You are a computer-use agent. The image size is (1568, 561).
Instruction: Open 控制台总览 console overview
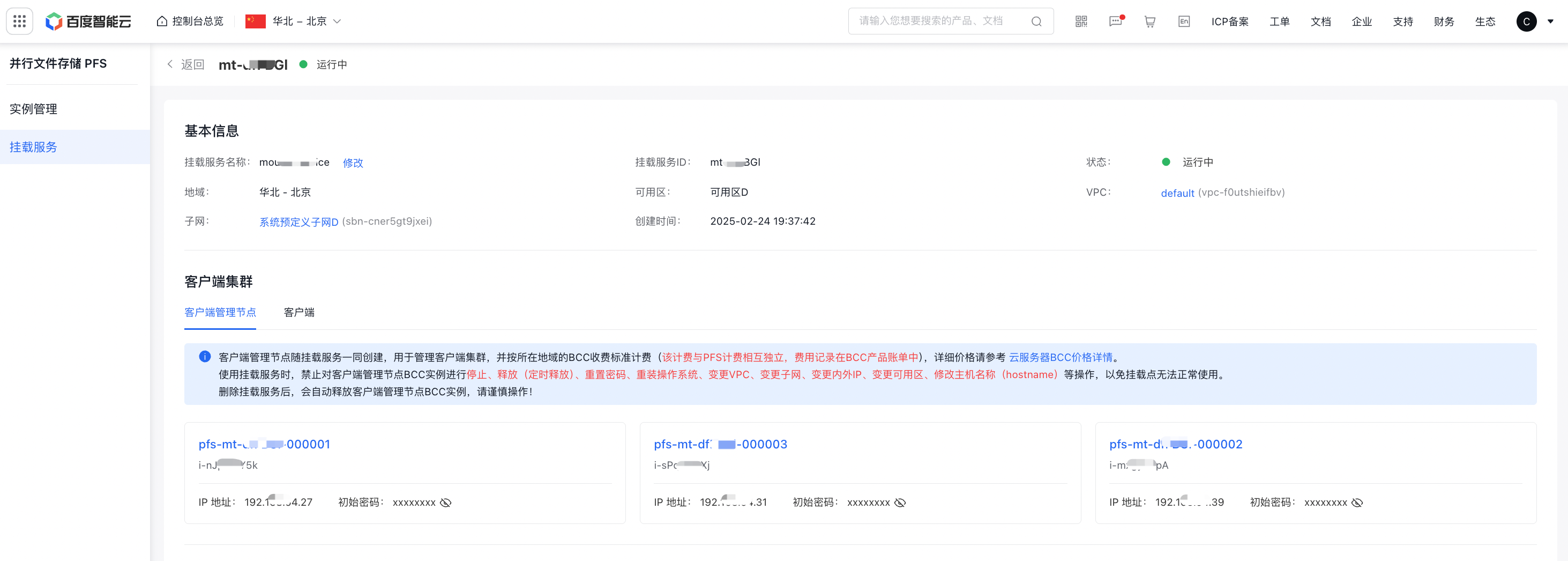point(190,21)
